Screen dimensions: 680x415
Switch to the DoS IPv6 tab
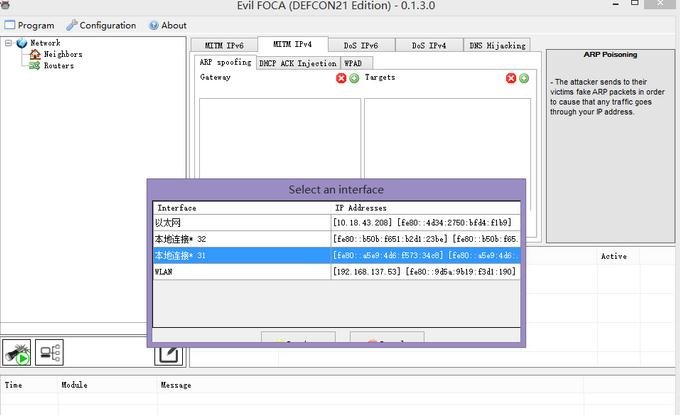tap(361, 45)
